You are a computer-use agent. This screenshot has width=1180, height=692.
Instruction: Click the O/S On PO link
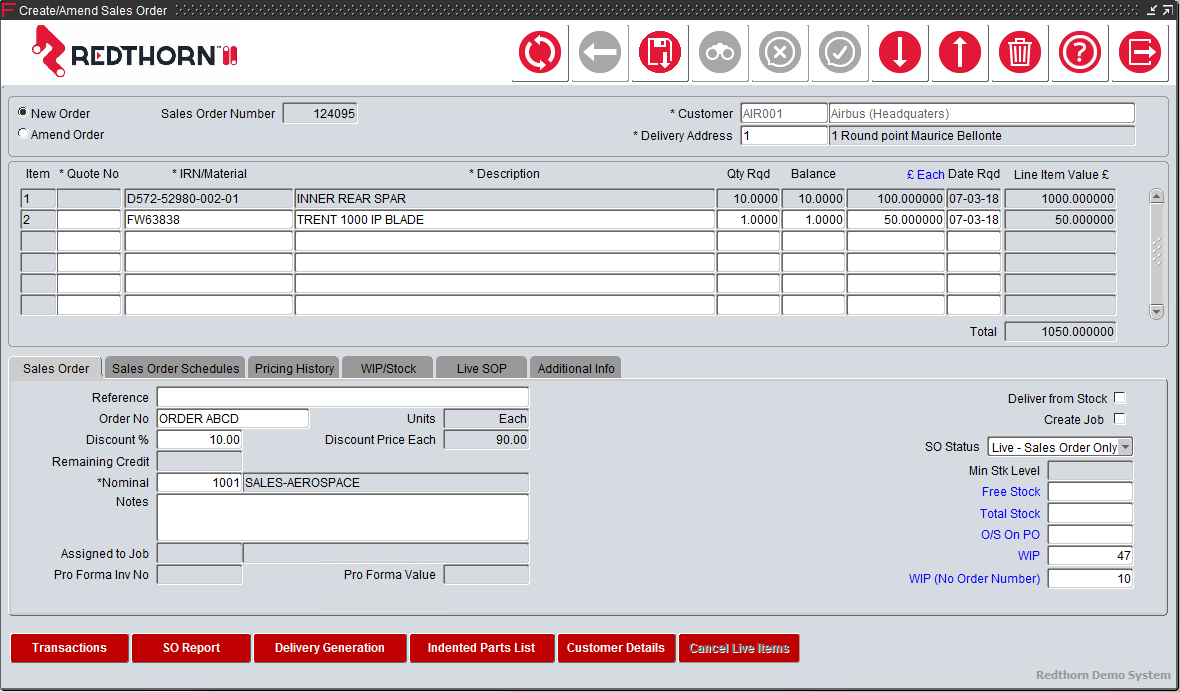tap(1010, 534)
